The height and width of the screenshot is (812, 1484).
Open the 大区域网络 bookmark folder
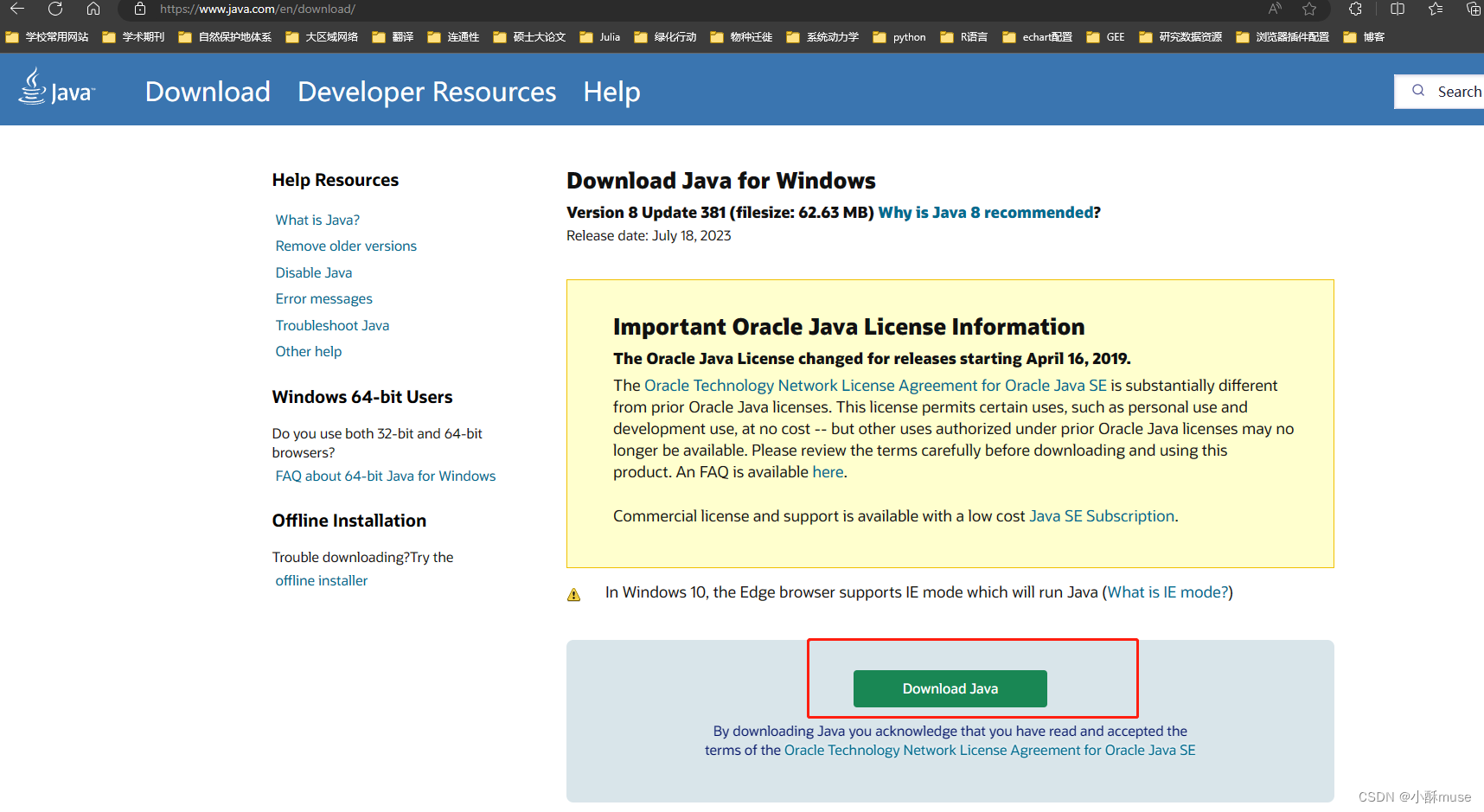[x=322, y=37]
